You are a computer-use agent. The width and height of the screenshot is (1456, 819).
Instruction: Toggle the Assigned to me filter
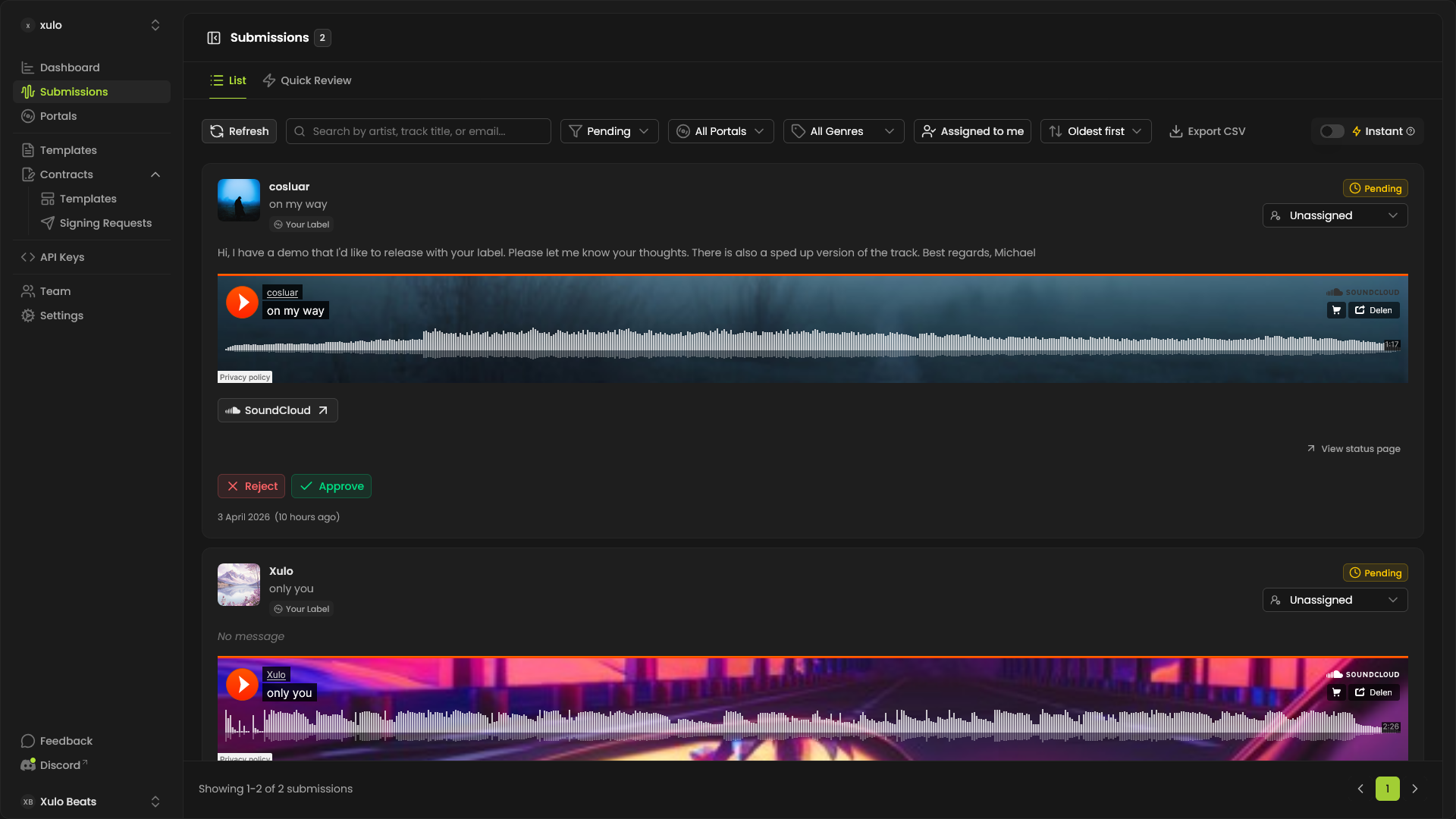(x=972, y=131)
